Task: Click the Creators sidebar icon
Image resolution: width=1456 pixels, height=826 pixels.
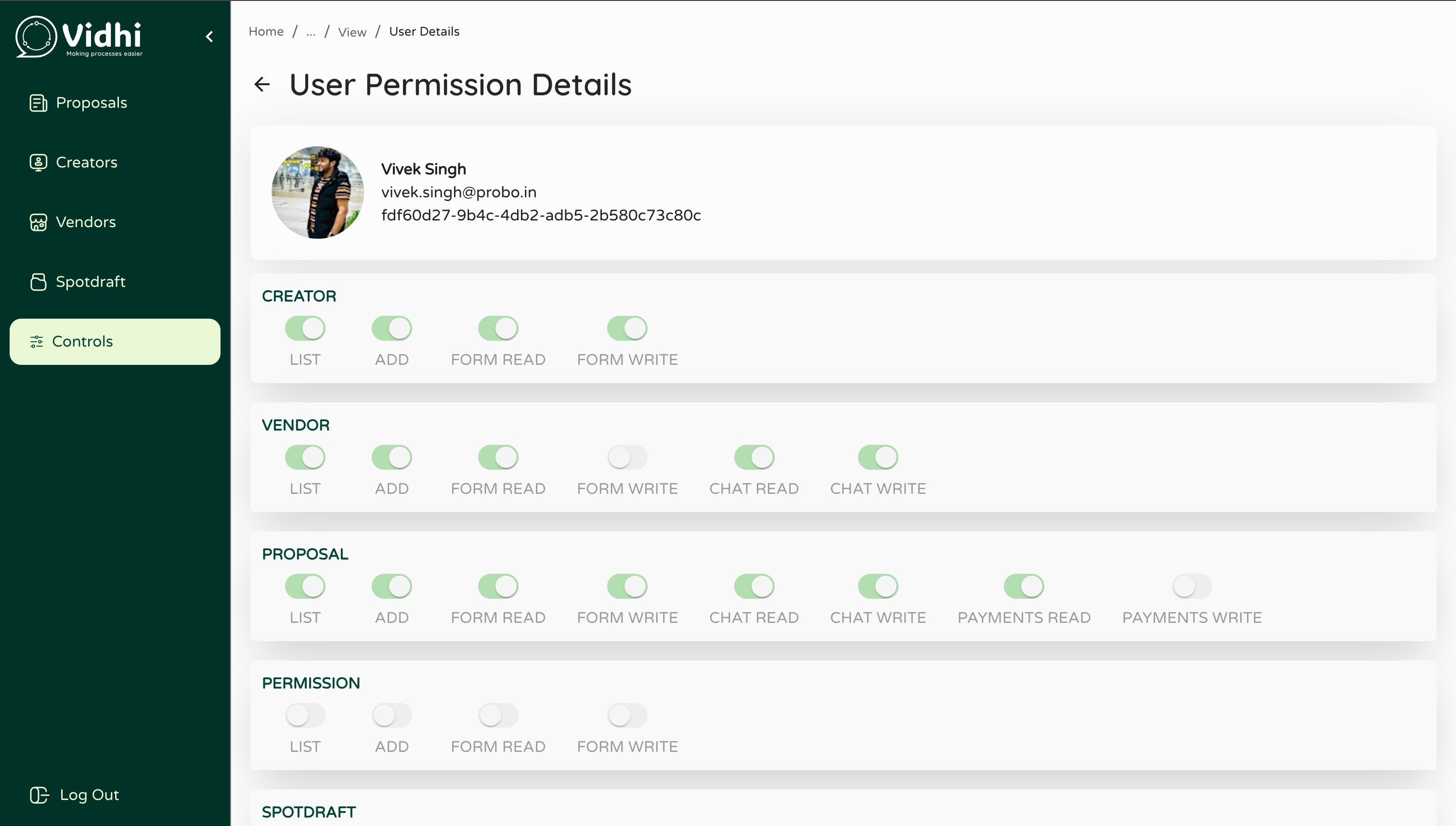Action: click(38, 162)
